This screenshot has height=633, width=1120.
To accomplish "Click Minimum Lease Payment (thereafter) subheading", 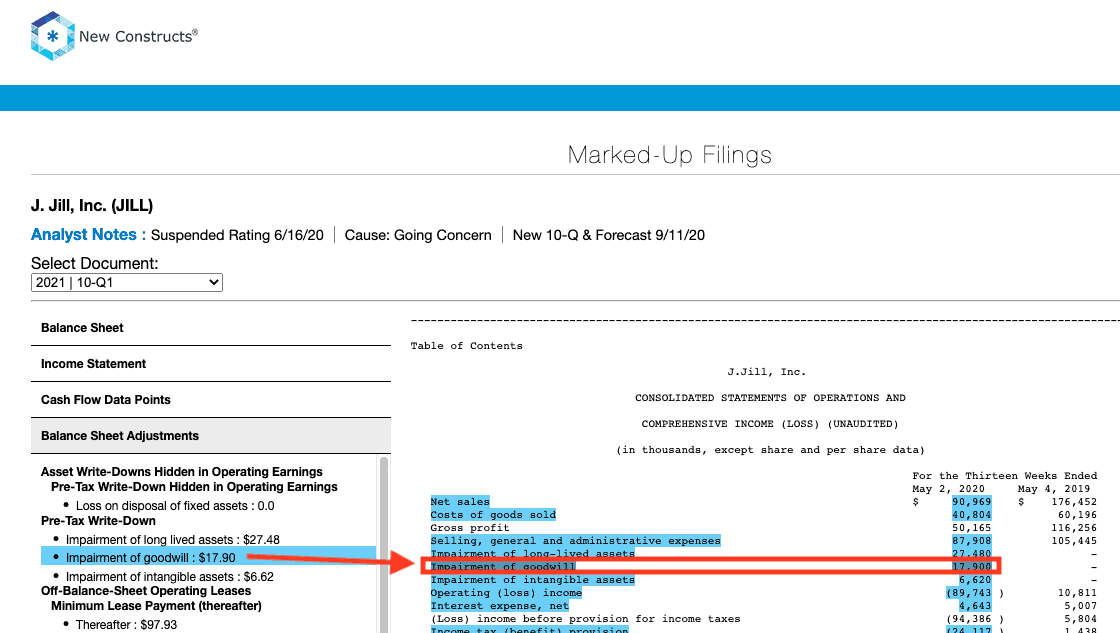I will tap(156, 606).
